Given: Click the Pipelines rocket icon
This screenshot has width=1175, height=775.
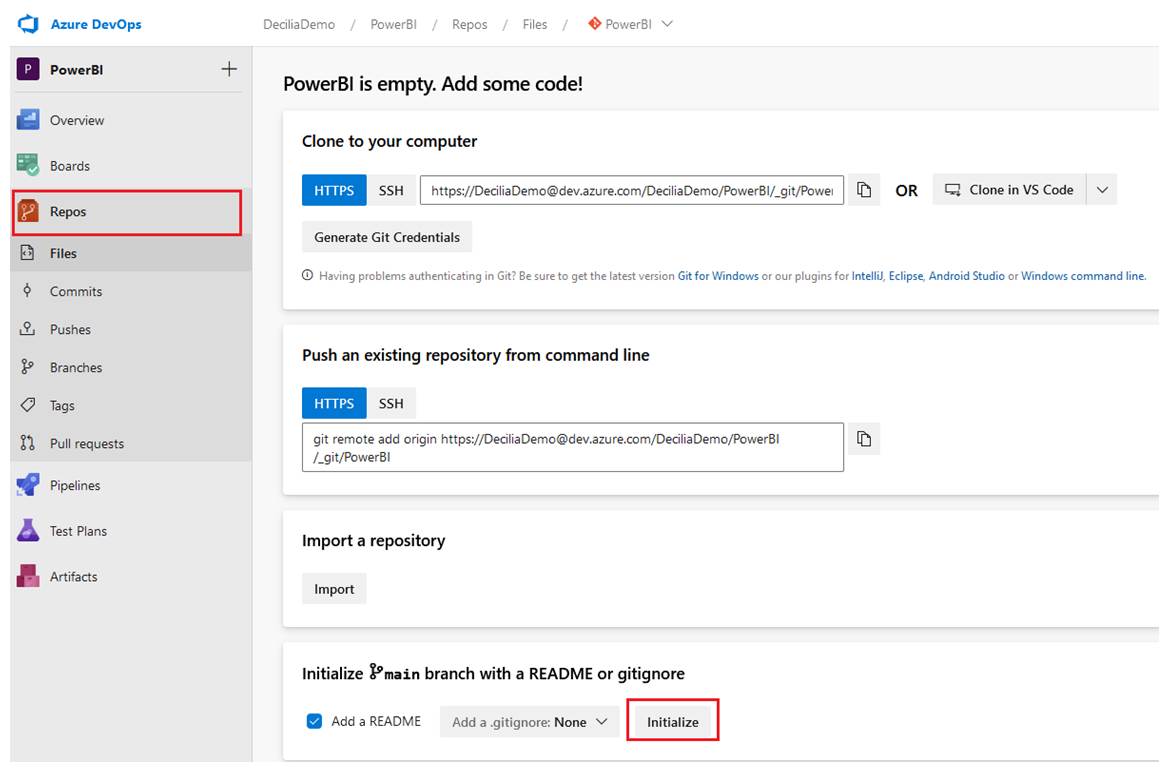Looking at the screenshot, I should (x=28, y=485).
